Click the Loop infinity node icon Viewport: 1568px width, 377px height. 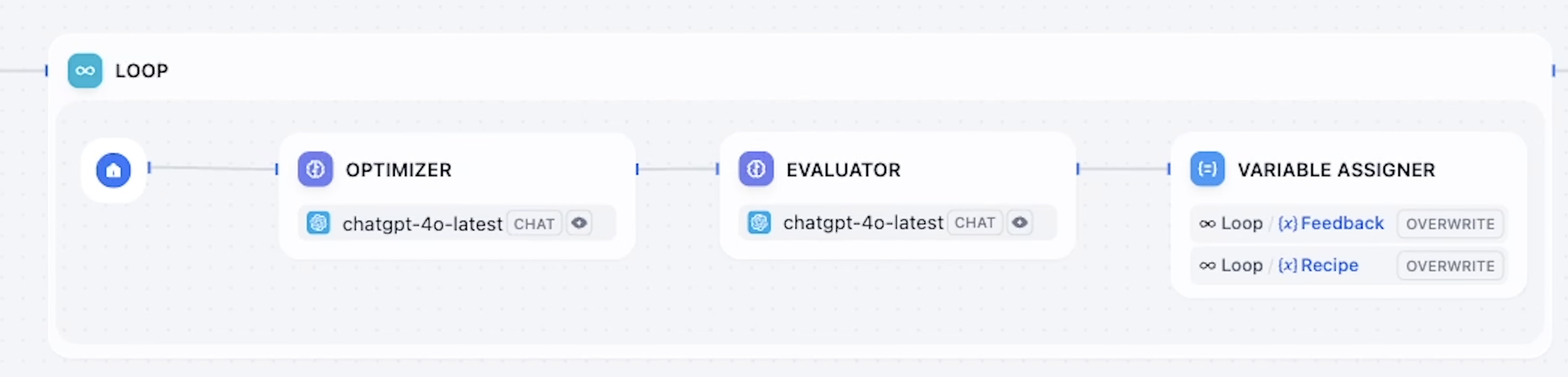(x=85, y=71)
